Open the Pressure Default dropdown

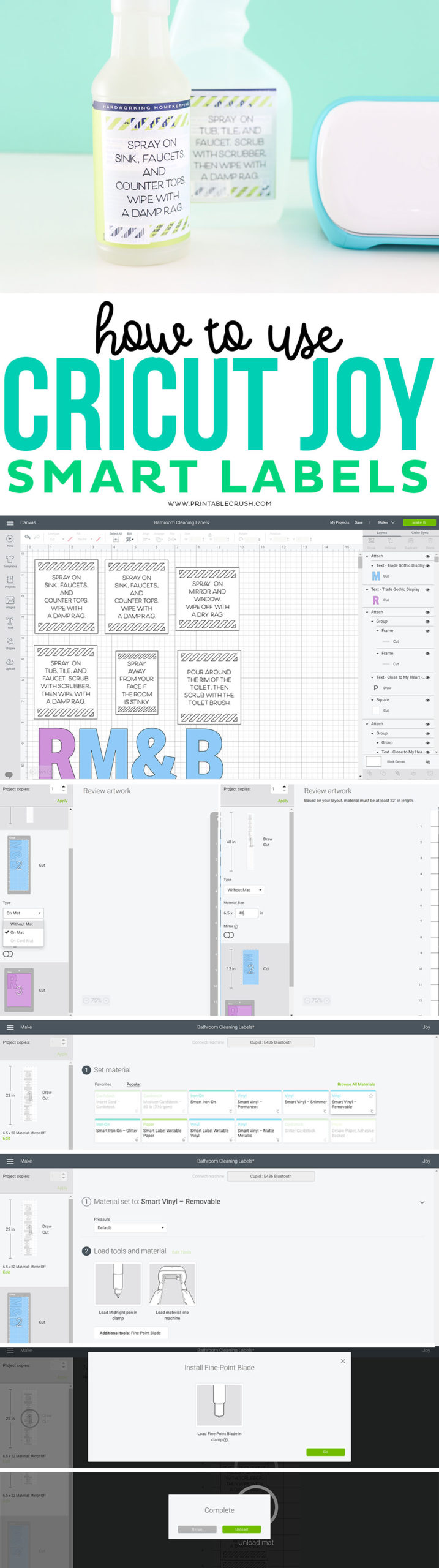tap(130, 1227)
